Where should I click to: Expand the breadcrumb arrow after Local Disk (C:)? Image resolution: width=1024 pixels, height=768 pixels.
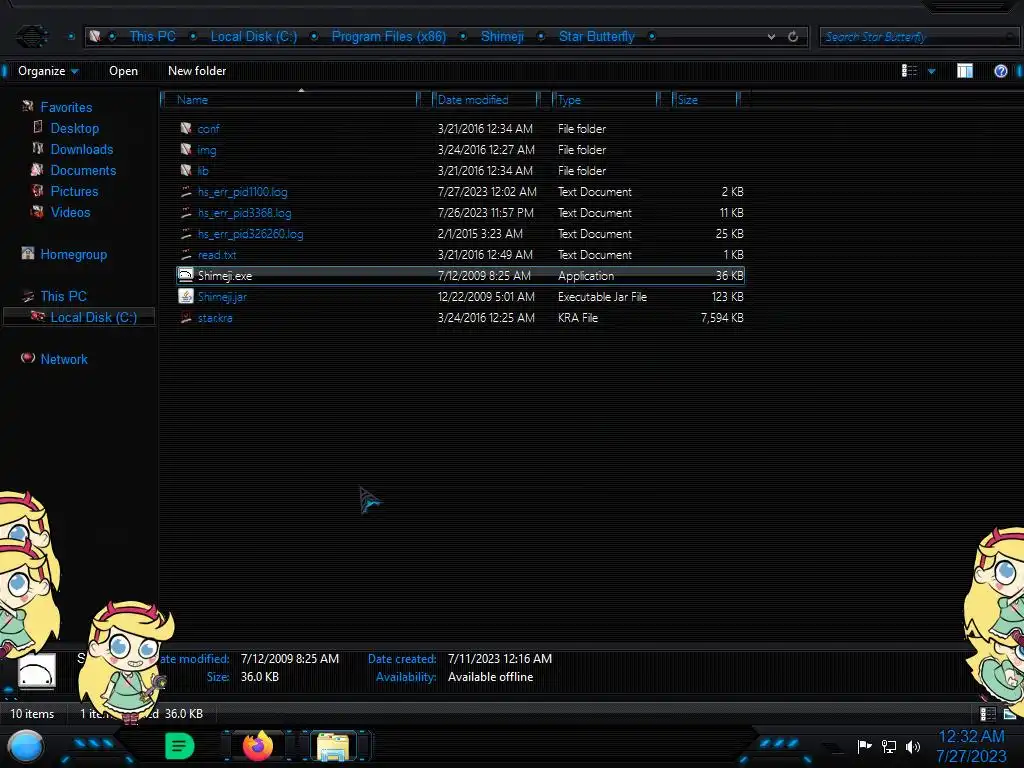(x=314, y=37)
